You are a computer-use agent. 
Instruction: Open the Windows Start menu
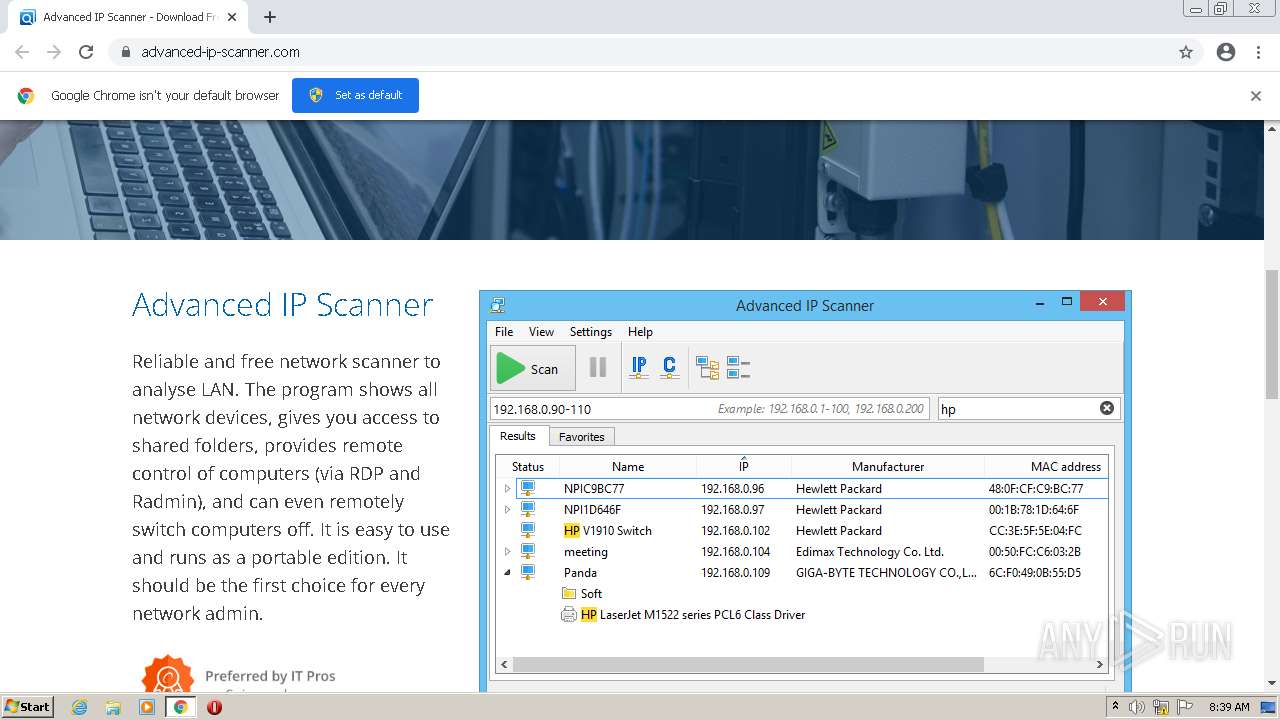click(27, 706)
